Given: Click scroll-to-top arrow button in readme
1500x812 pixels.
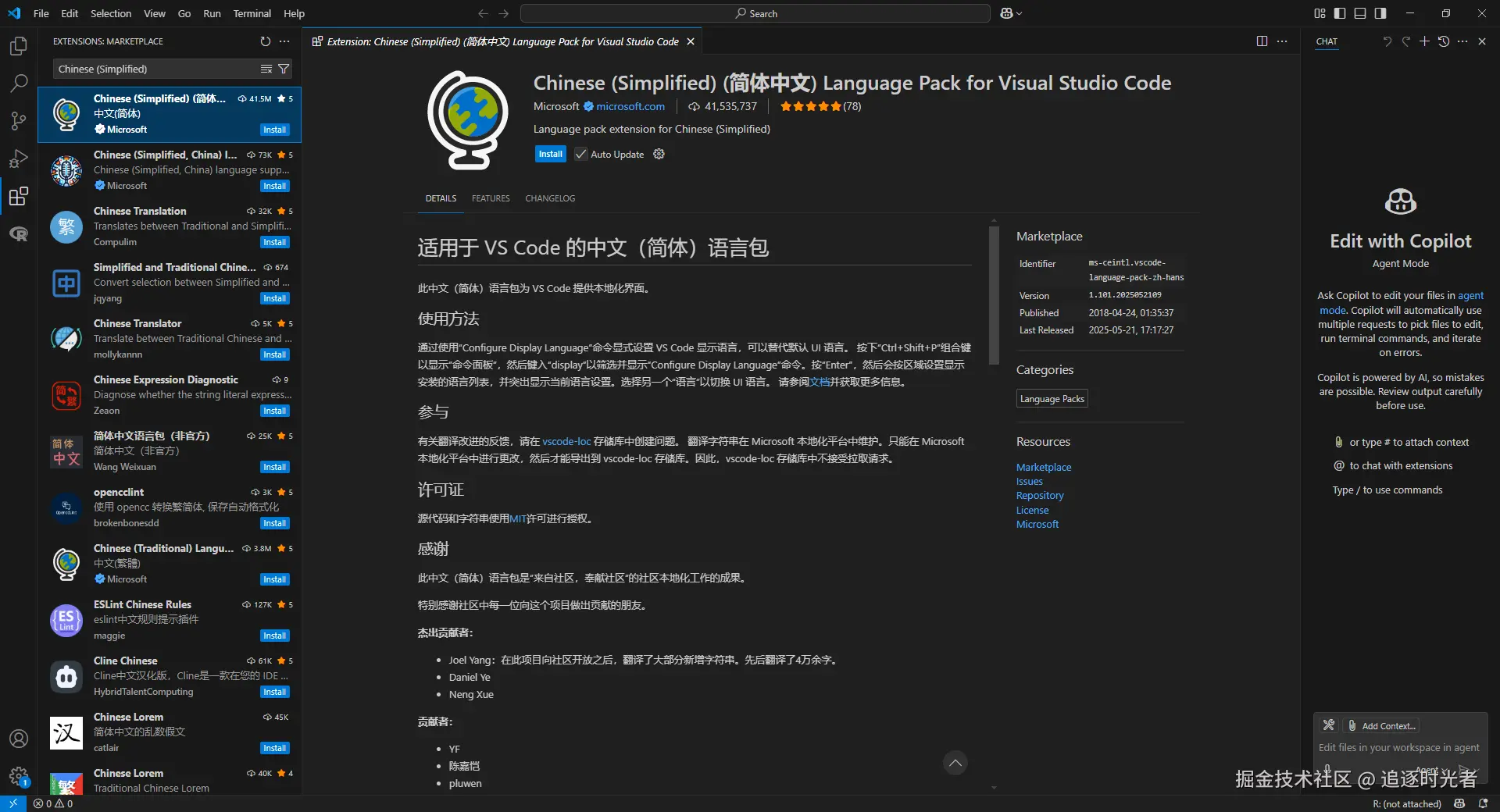Looking at the screenshot, I should [x=955, y=763].
